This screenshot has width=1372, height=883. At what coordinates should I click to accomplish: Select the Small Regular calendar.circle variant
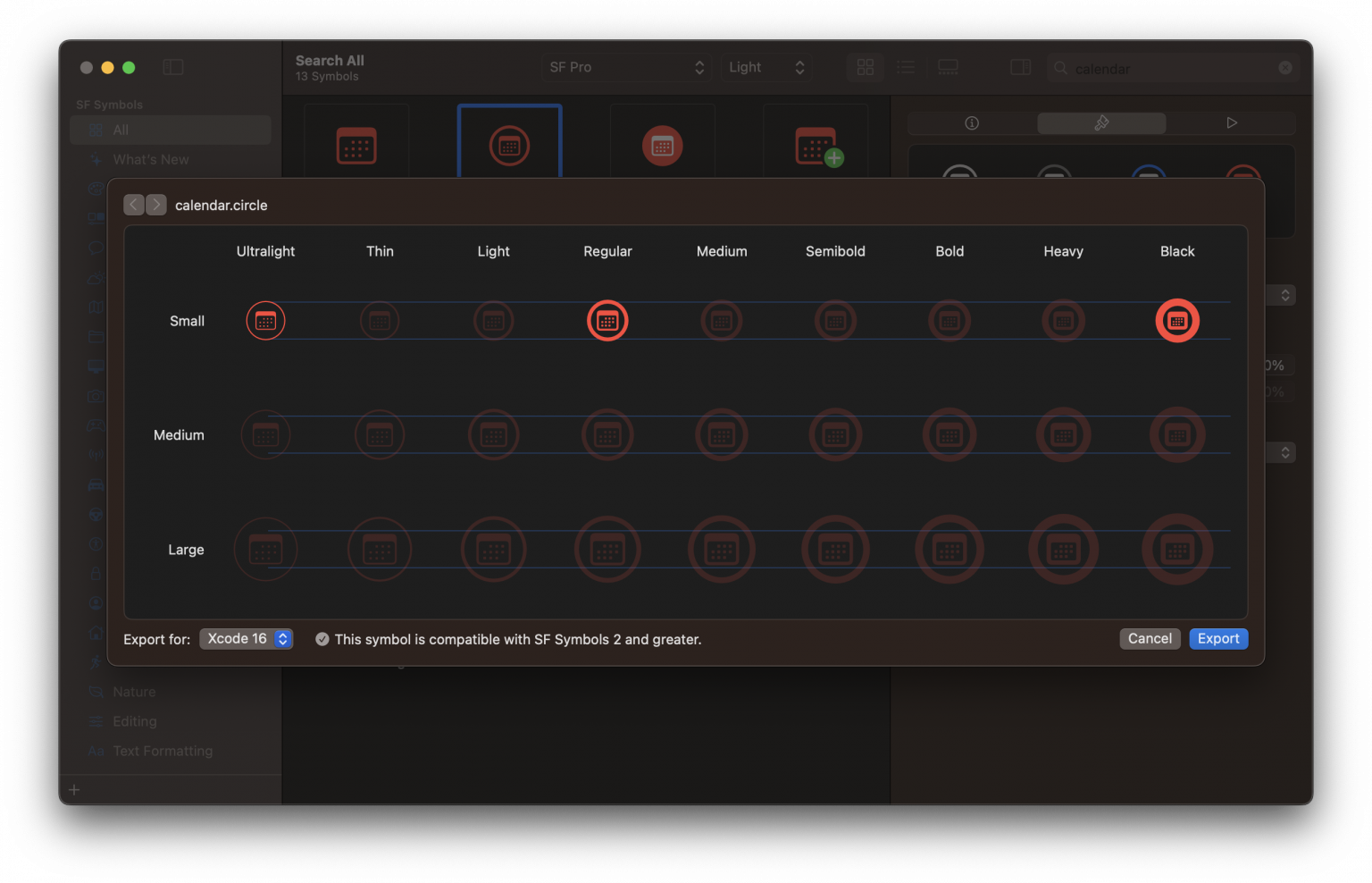coord(607,321)
